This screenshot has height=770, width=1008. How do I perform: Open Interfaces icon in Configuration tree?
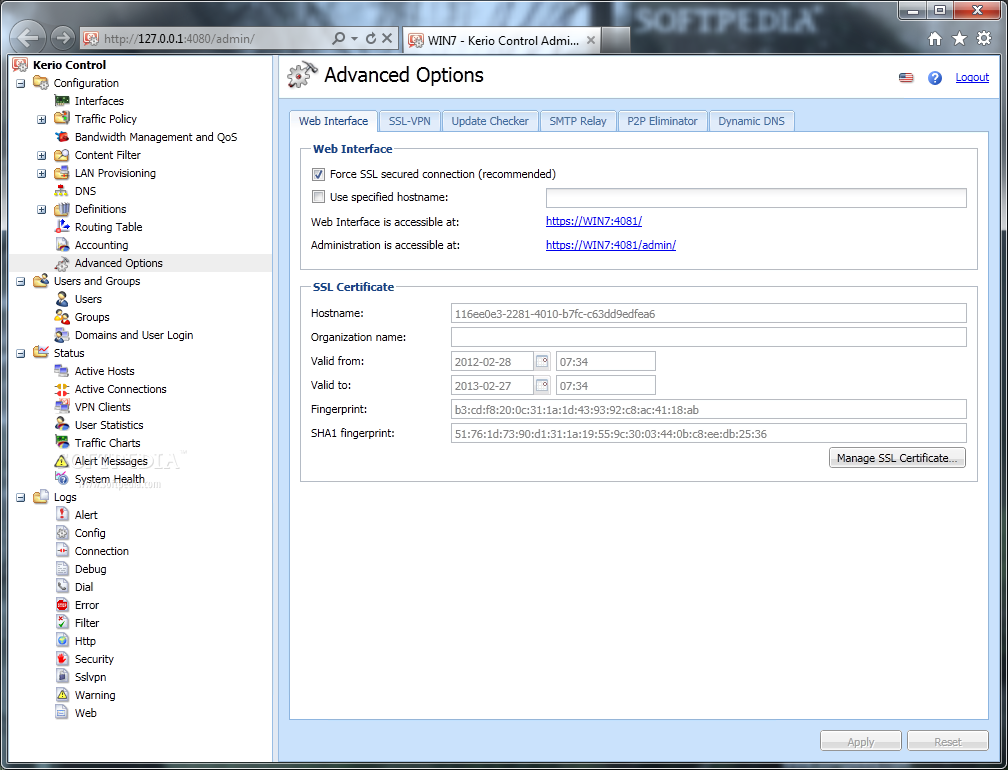[62, 101]
